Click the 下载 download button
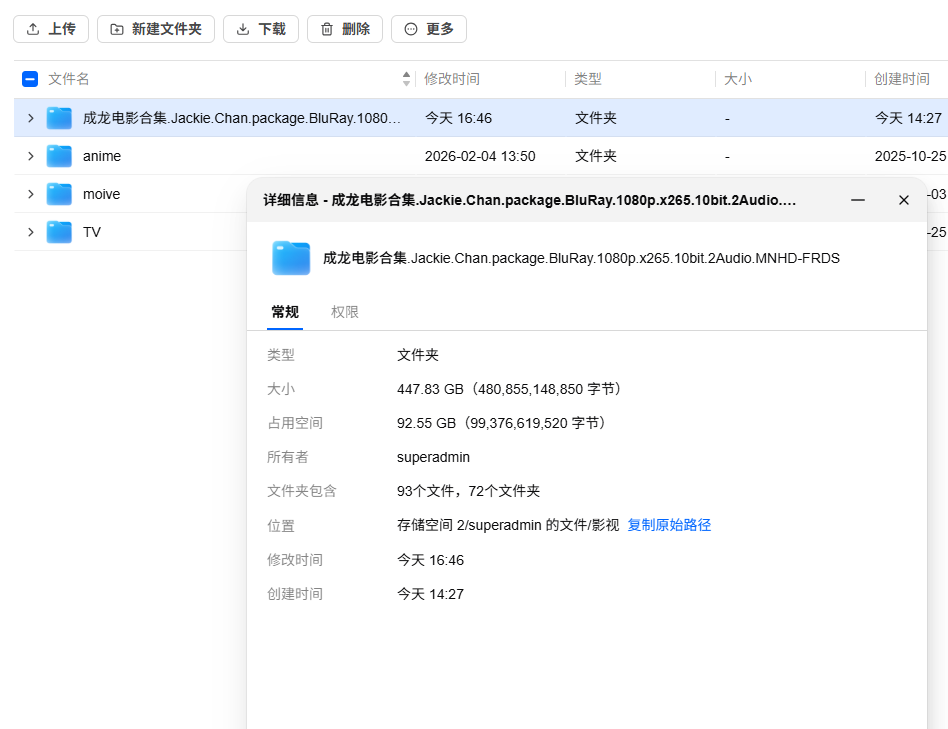Image resolution: width=948 pixels, height=729 pixels. [261, 29]
